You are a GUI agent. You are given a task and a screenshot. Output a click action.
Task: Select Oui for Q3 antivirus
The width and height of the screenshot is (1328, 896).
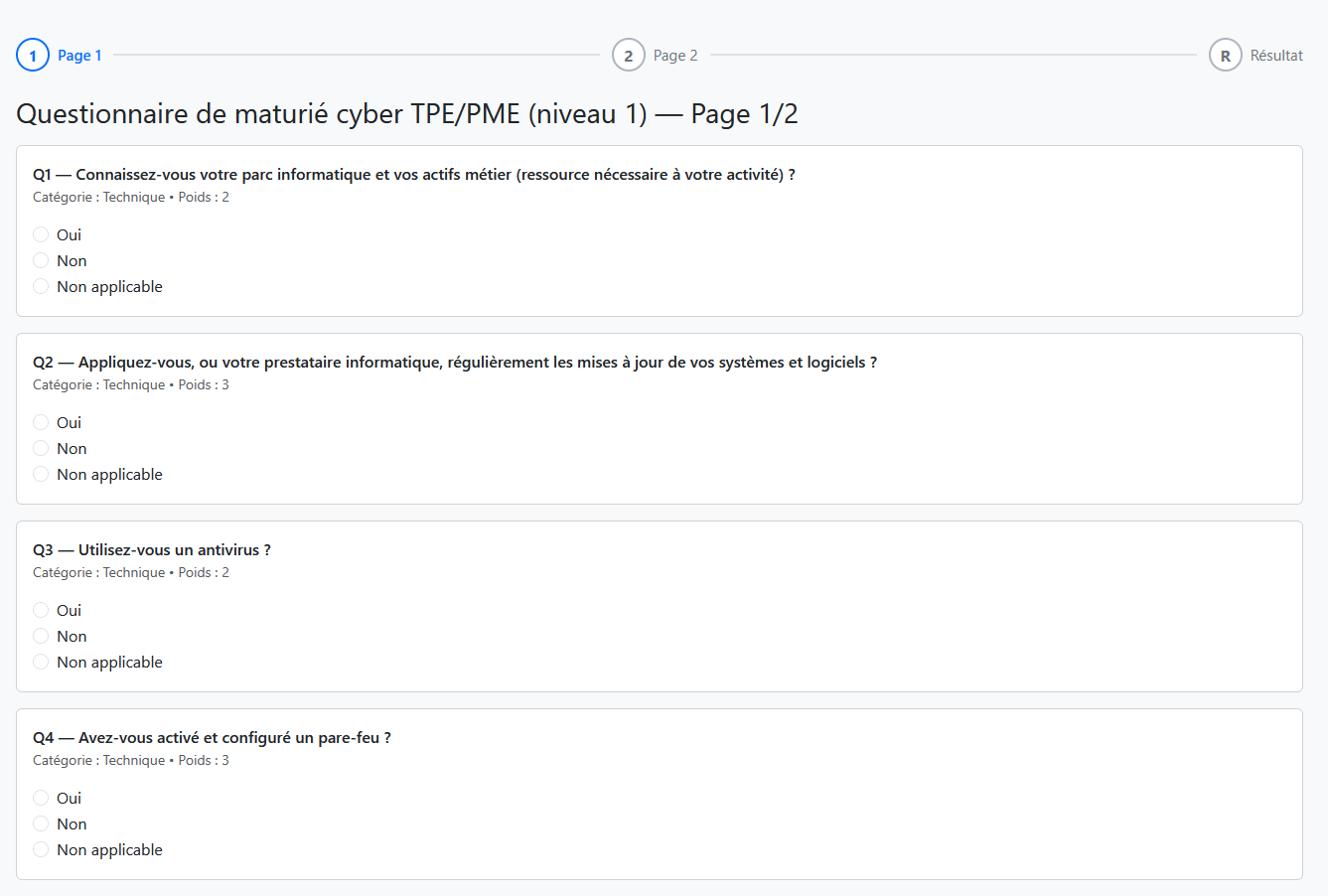41,610
